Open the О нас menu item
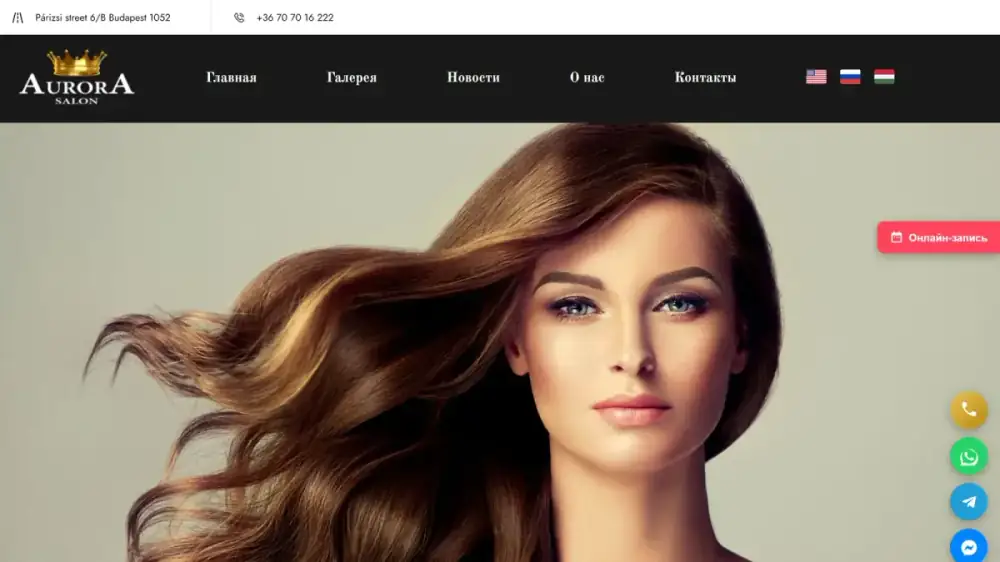Viewport: 1000px width, 562px height. [587, 77]
